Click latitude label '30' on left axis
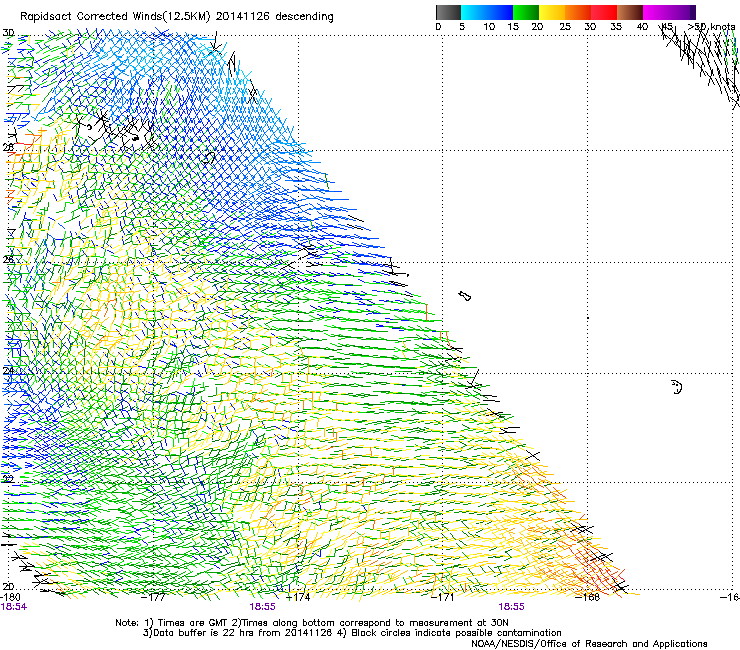740x650 pixels. click(8, 33)
